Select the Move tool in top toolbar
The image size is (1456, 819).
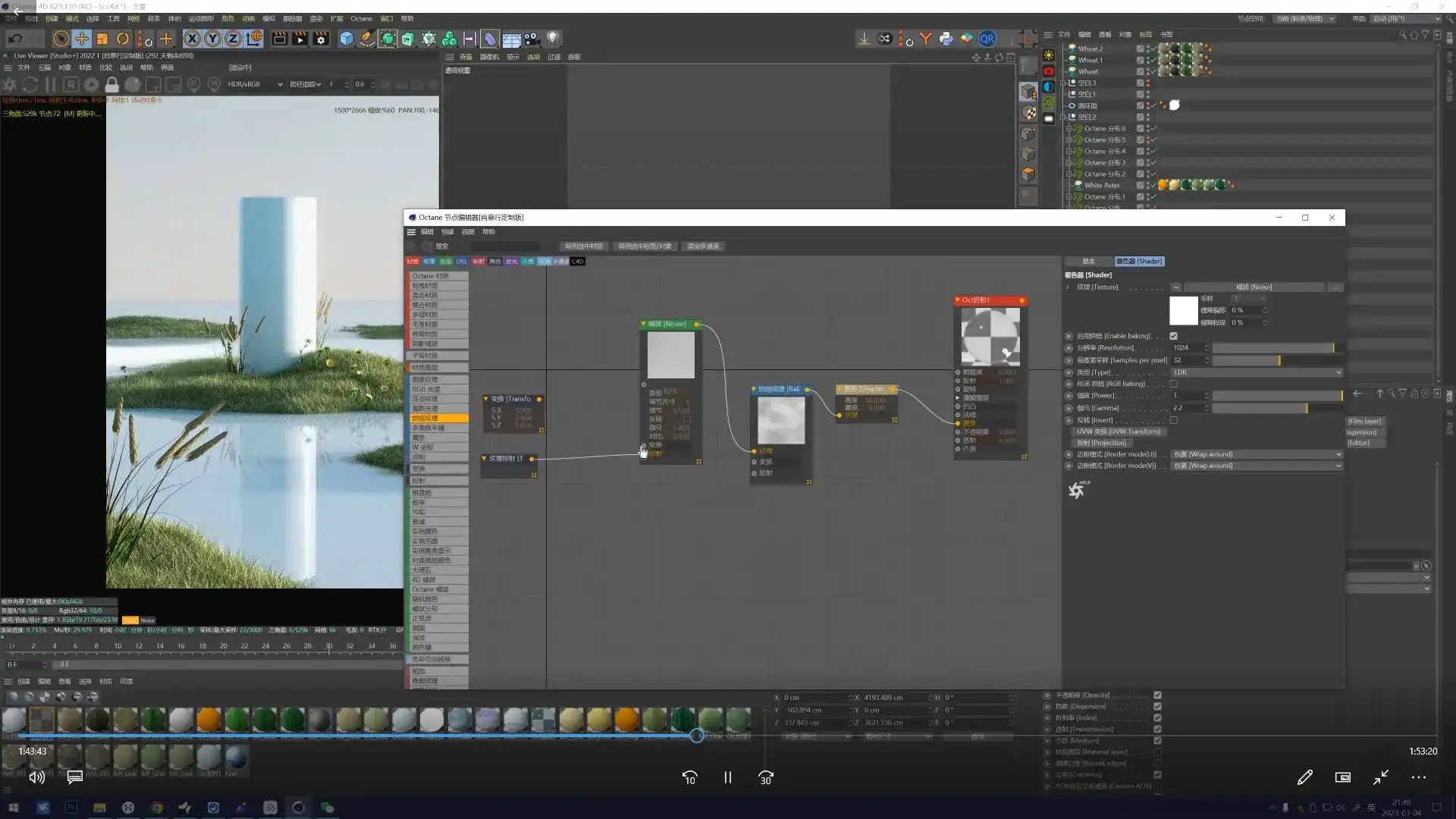pos(81,39)
